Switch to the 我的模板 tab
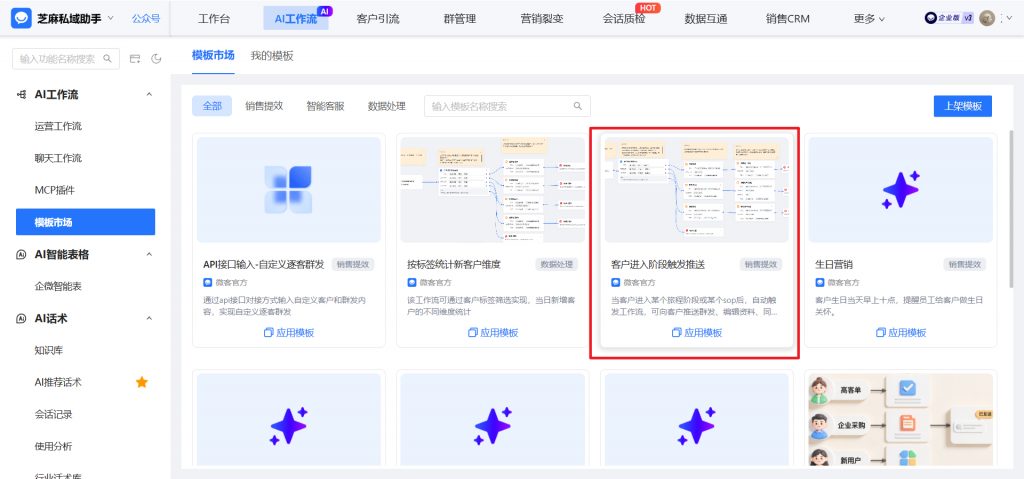The image size is (1024, 479). [x=272, y=56]
